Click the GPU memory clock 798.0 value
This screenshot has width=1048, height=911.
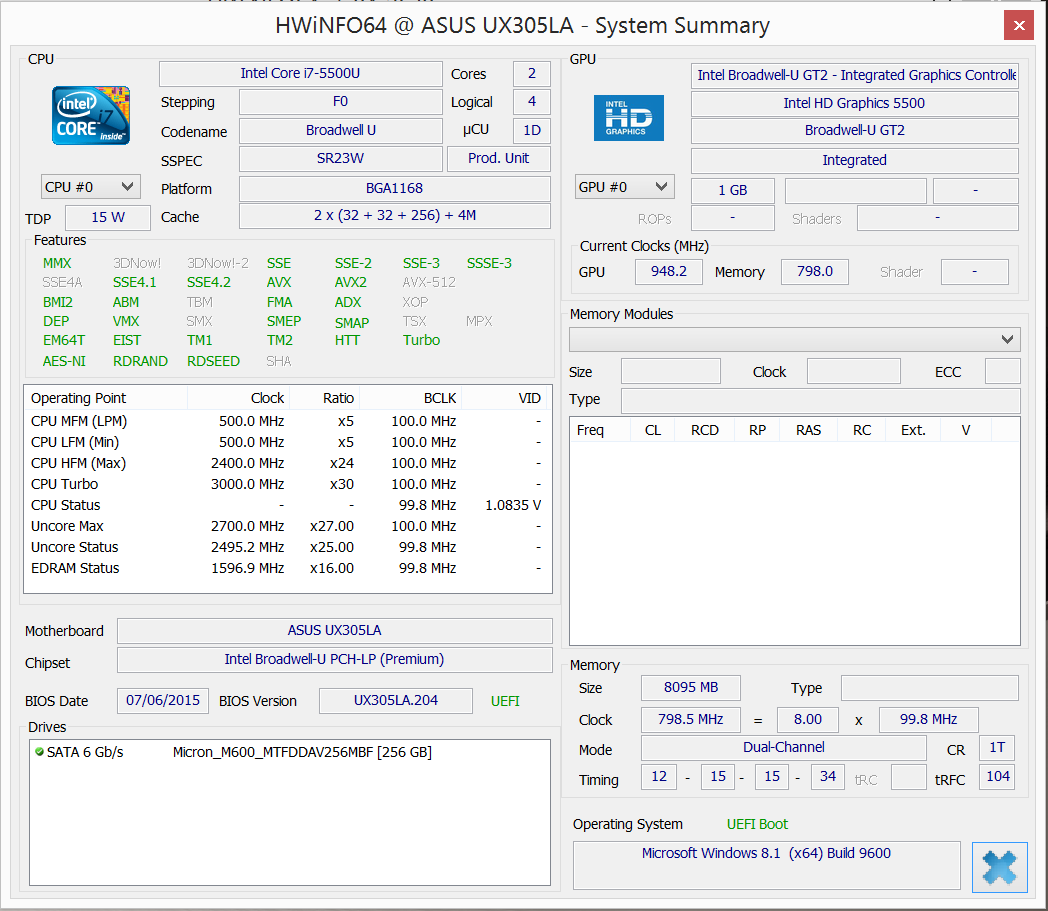pos(815,271)
